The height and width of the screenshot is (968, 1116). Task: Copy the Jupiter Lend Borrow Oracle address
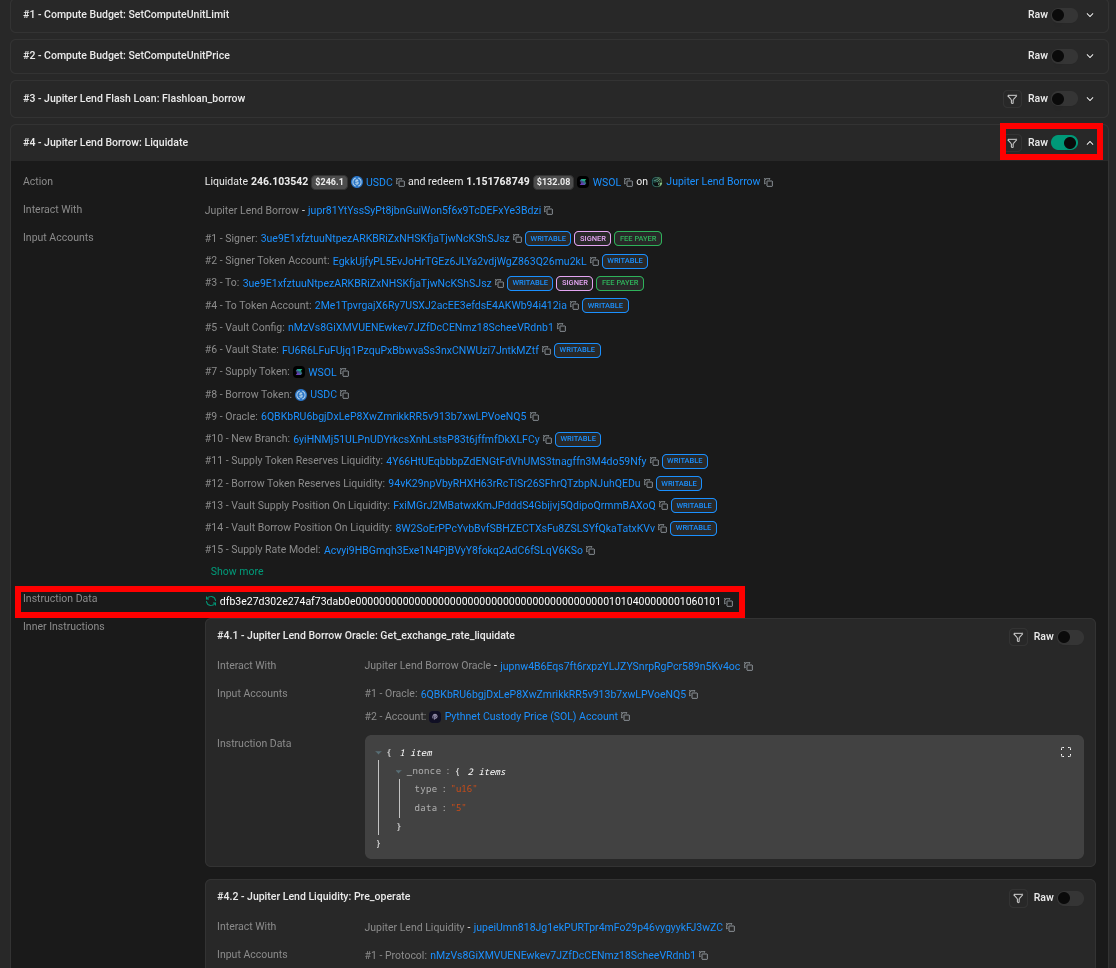748,667
